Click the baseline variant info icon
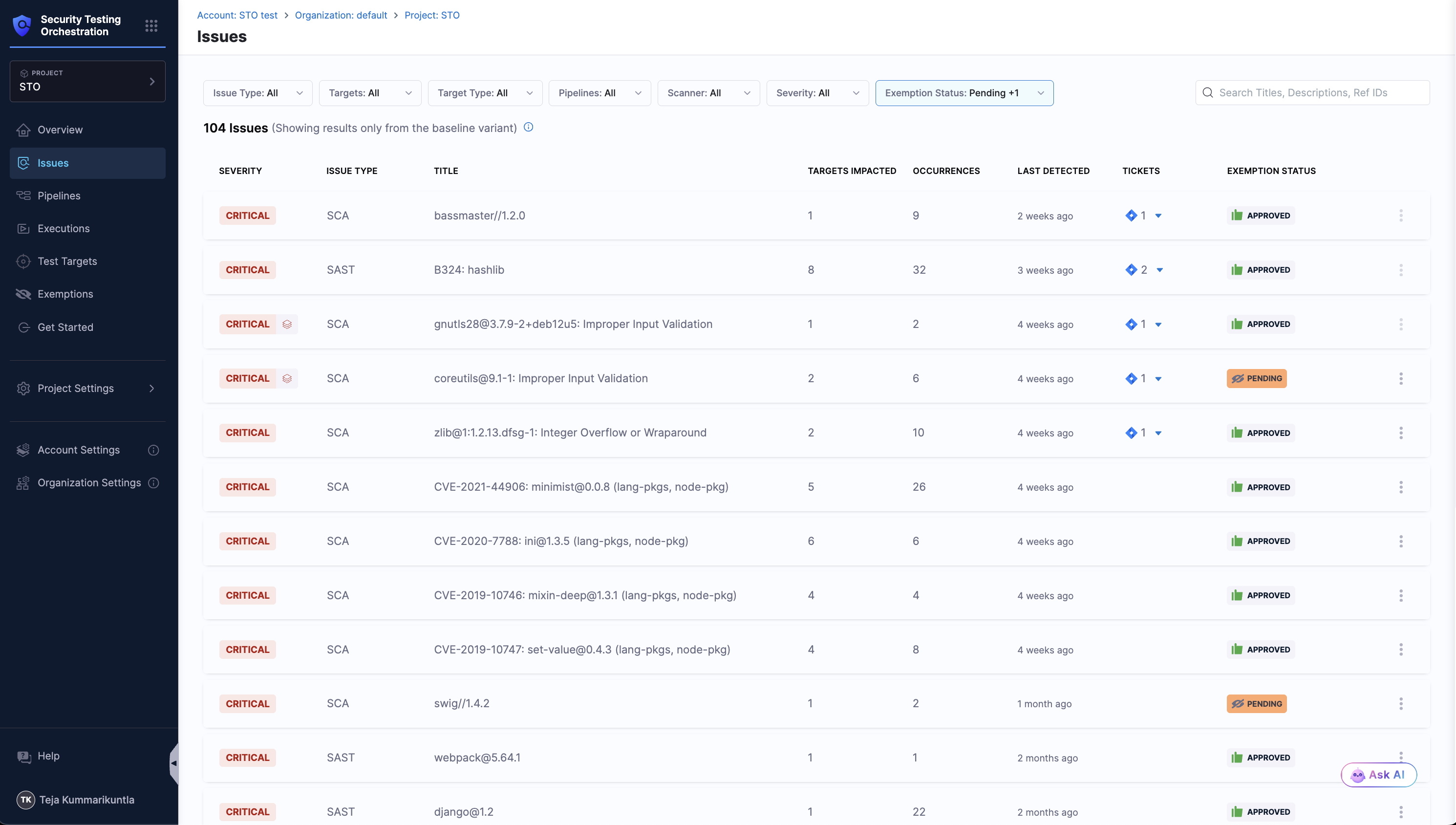This screenshot has height=825, width=1456. point(528,128)
